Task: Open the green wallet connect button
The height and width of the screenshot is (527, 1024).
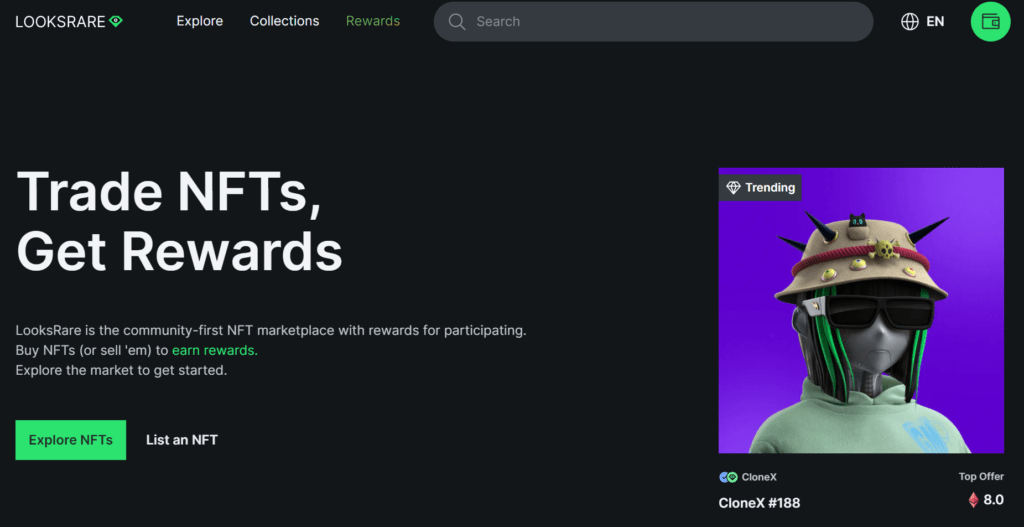Action: pyautogui.click(x=990, y=21)
